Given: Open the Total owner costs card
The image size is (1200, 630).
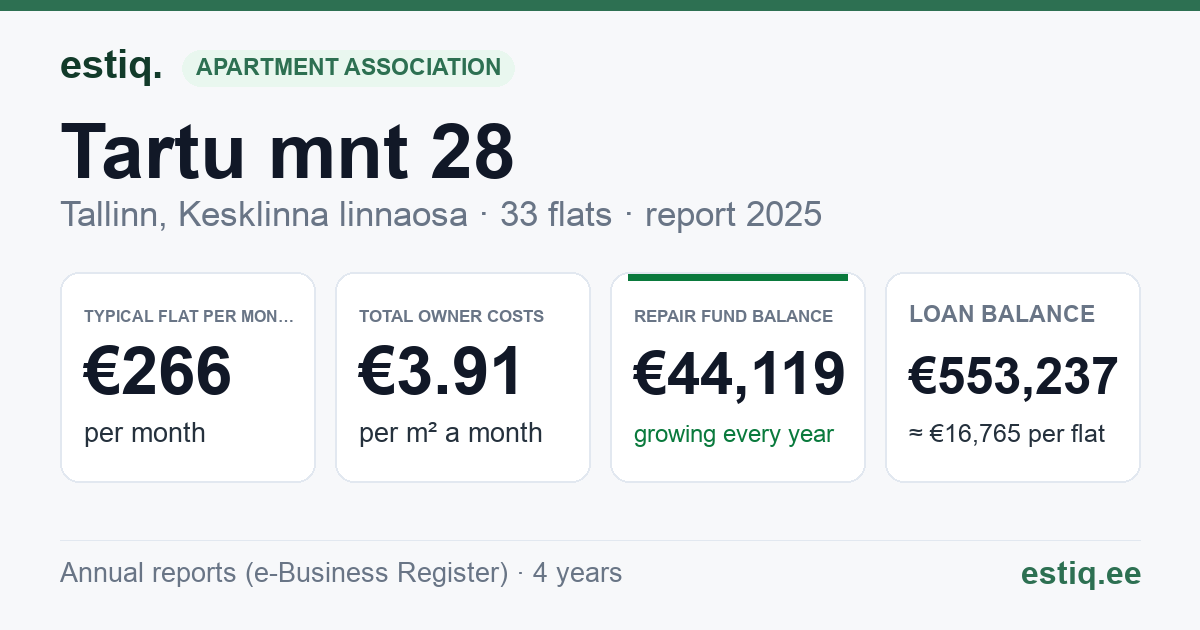Looking at the screenshot, I should tap(463, 377).
